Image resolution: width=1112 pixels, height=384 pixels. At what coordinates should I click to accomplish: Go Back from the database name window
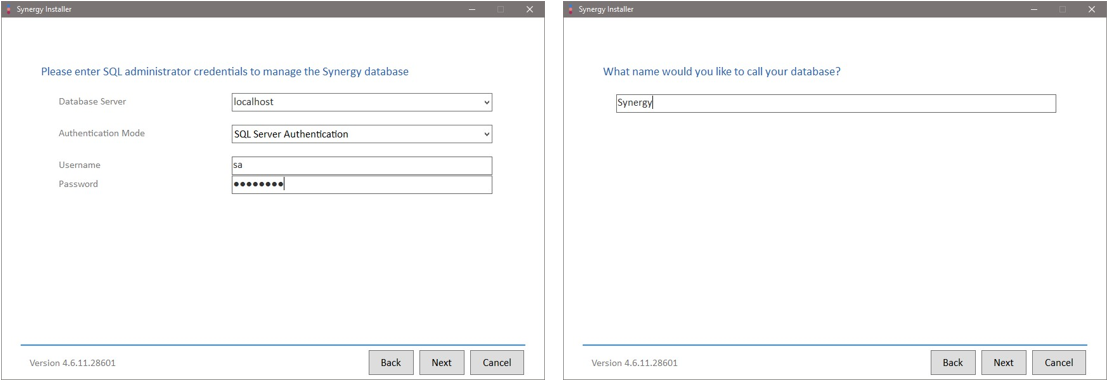tap(952, 363)
